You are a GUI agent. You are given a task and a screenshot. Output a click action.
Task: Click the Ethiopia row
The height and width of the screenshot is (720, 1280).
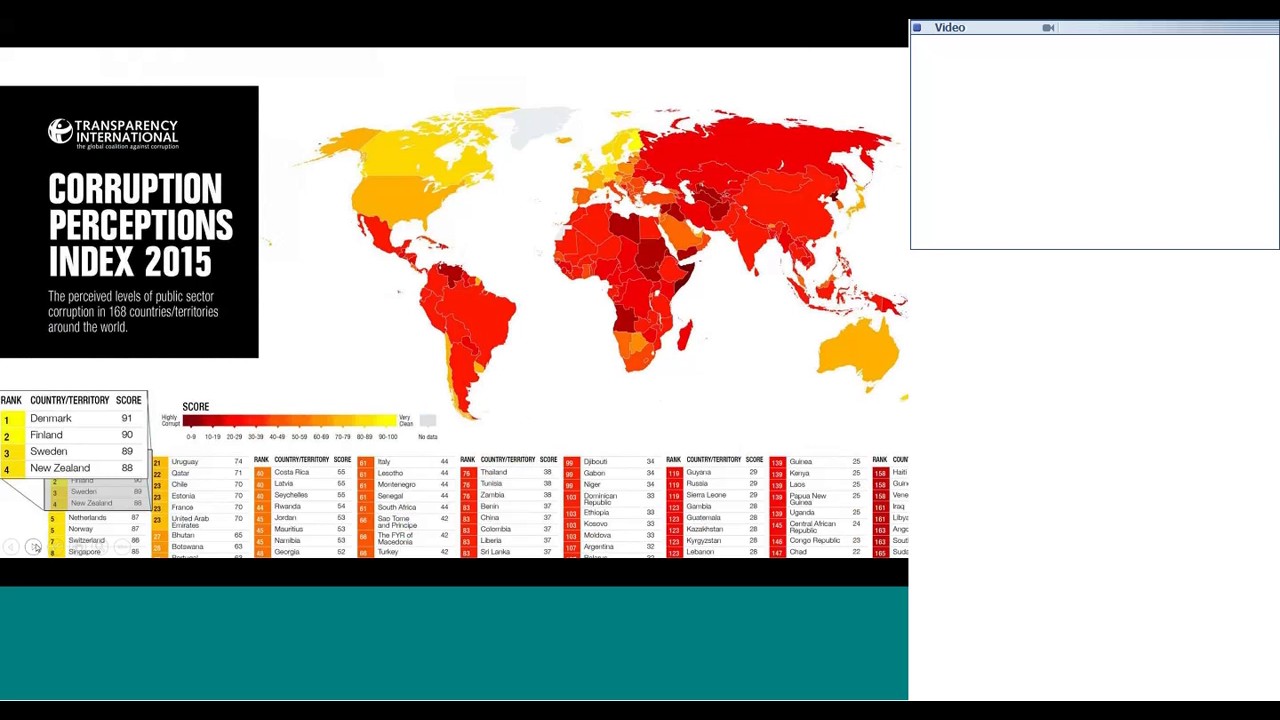tap(611, 512)
